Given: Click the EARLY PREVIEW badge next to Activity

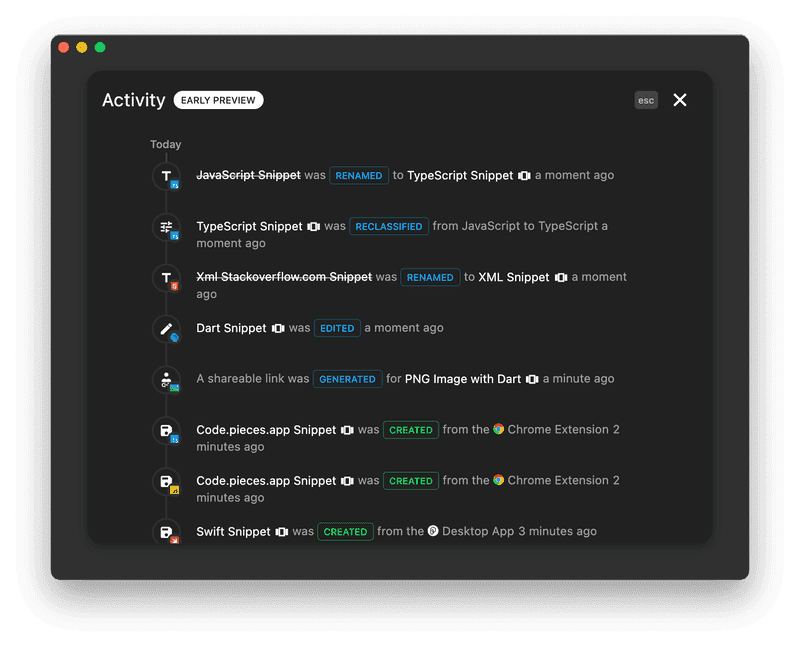Looking at the screenshot, I should click(218, 100).
